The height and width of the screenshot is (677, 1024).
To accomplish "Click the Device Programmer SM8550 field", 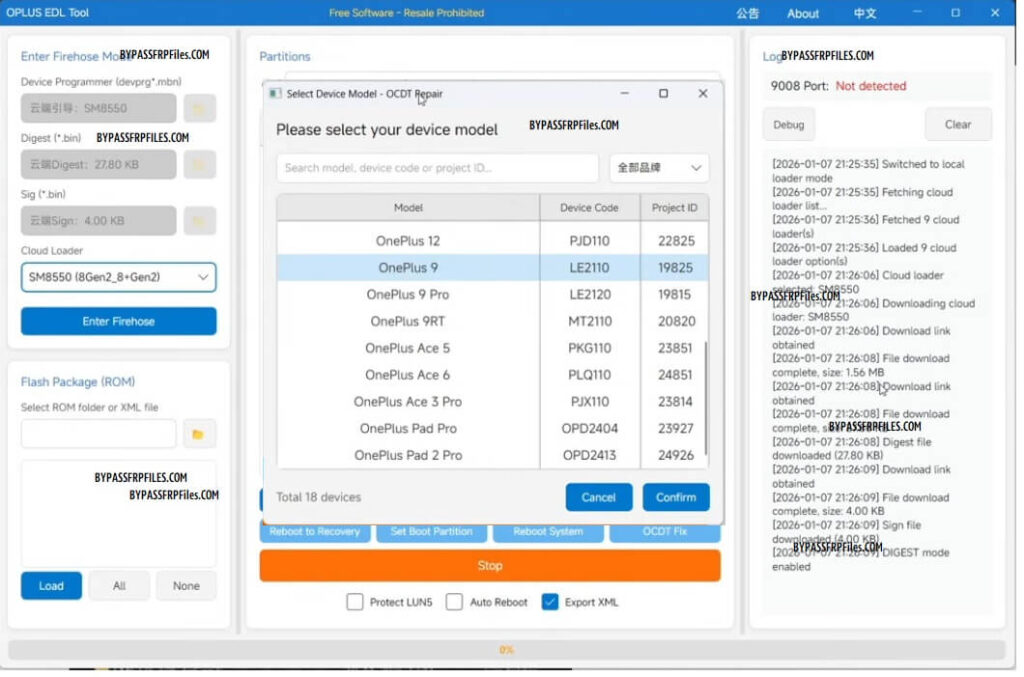I will [x=99, y=108].
